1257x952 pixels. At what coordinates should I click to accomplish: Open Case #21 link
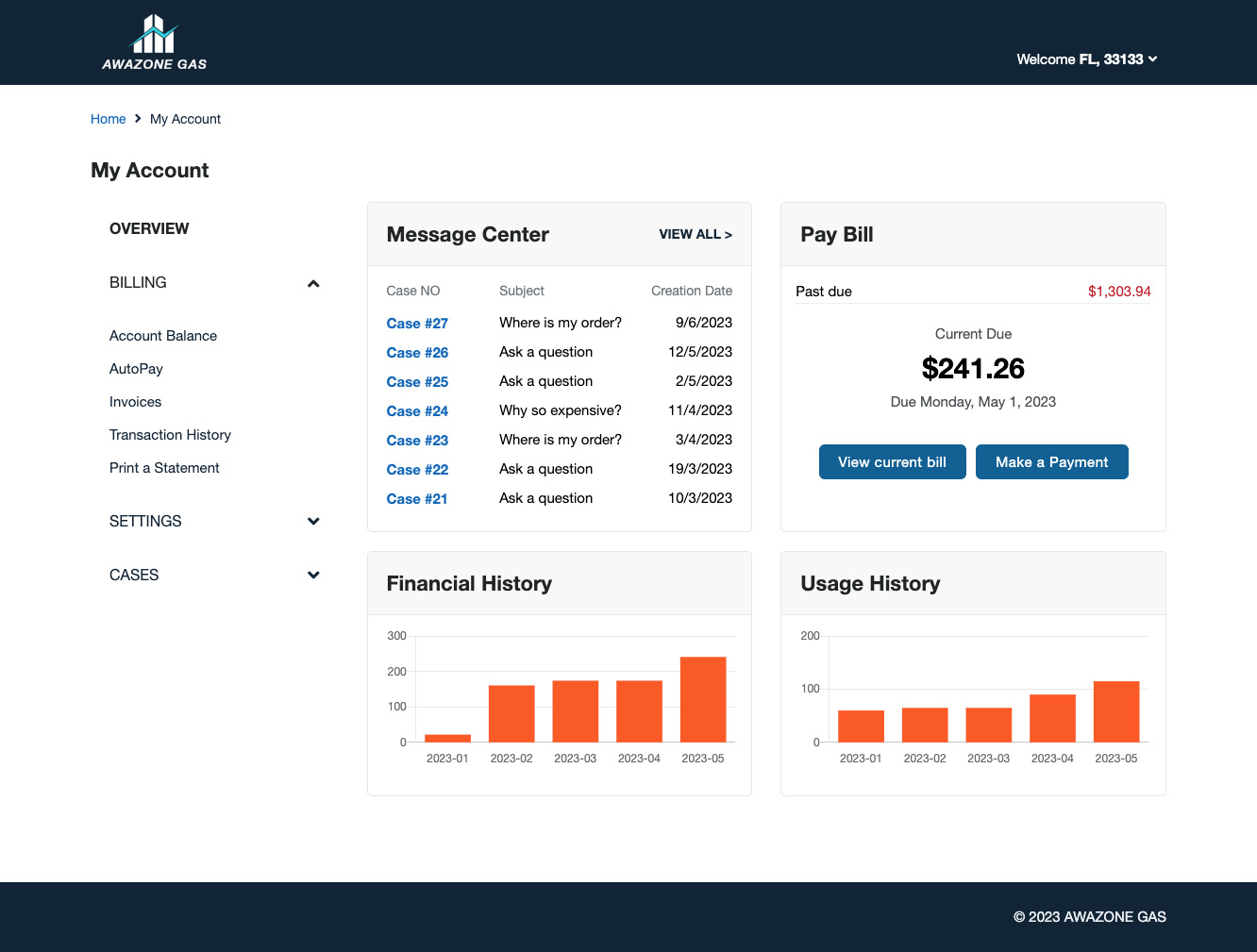tap(417, 499)
